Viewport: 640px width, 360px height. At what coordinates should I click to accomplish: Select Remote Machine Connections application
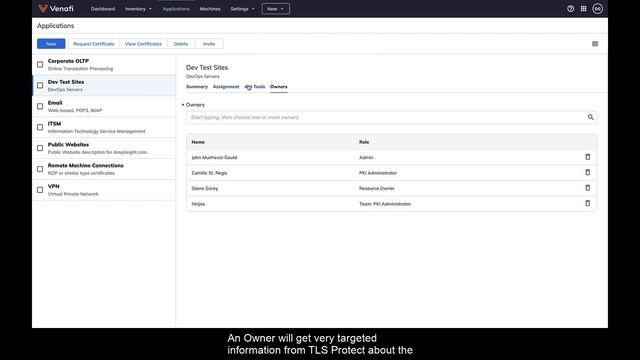(x=104, y=169)
